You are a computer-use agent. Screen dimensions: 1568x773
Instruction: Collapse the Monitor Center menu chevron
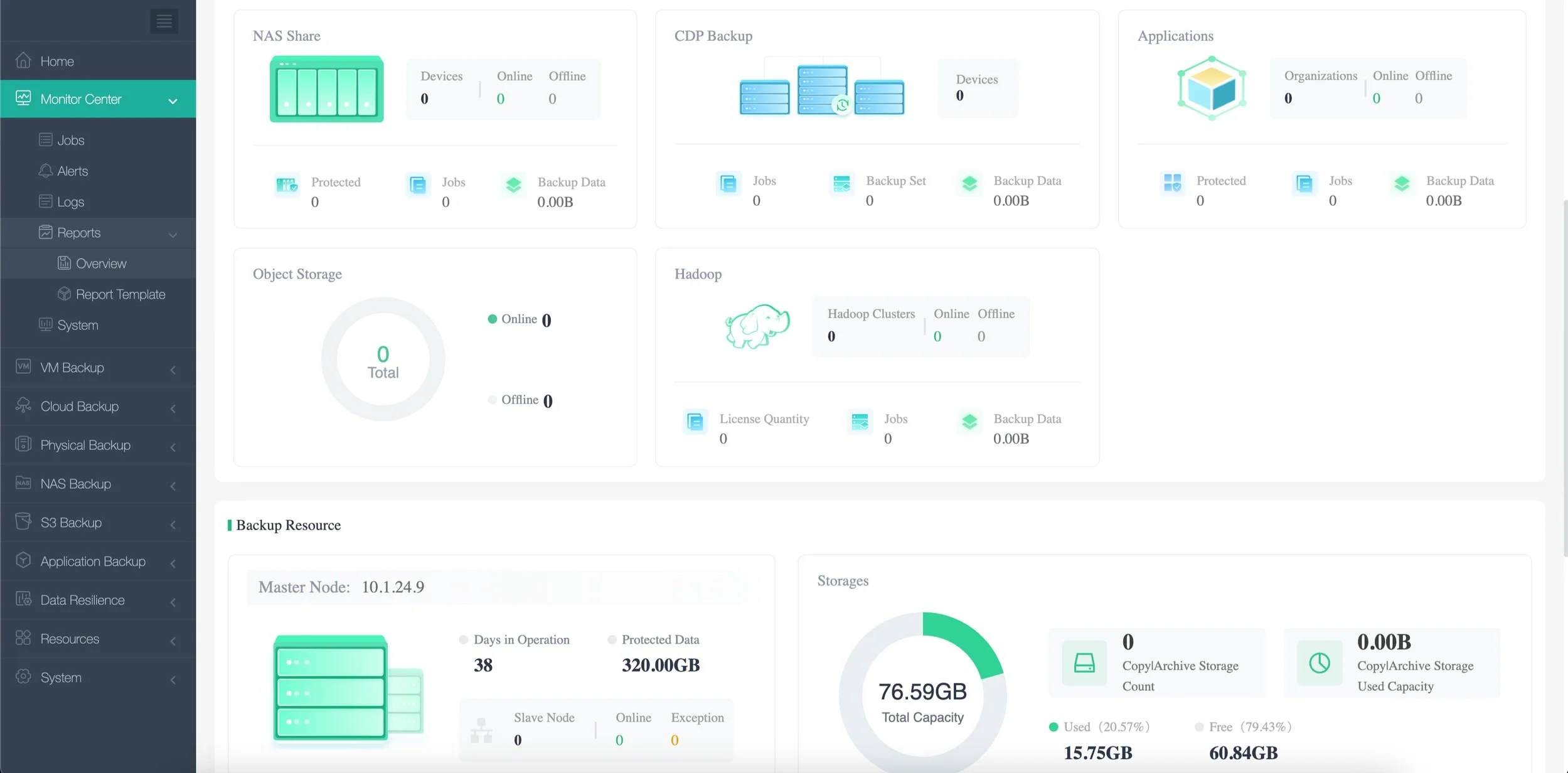coord(173,100)
